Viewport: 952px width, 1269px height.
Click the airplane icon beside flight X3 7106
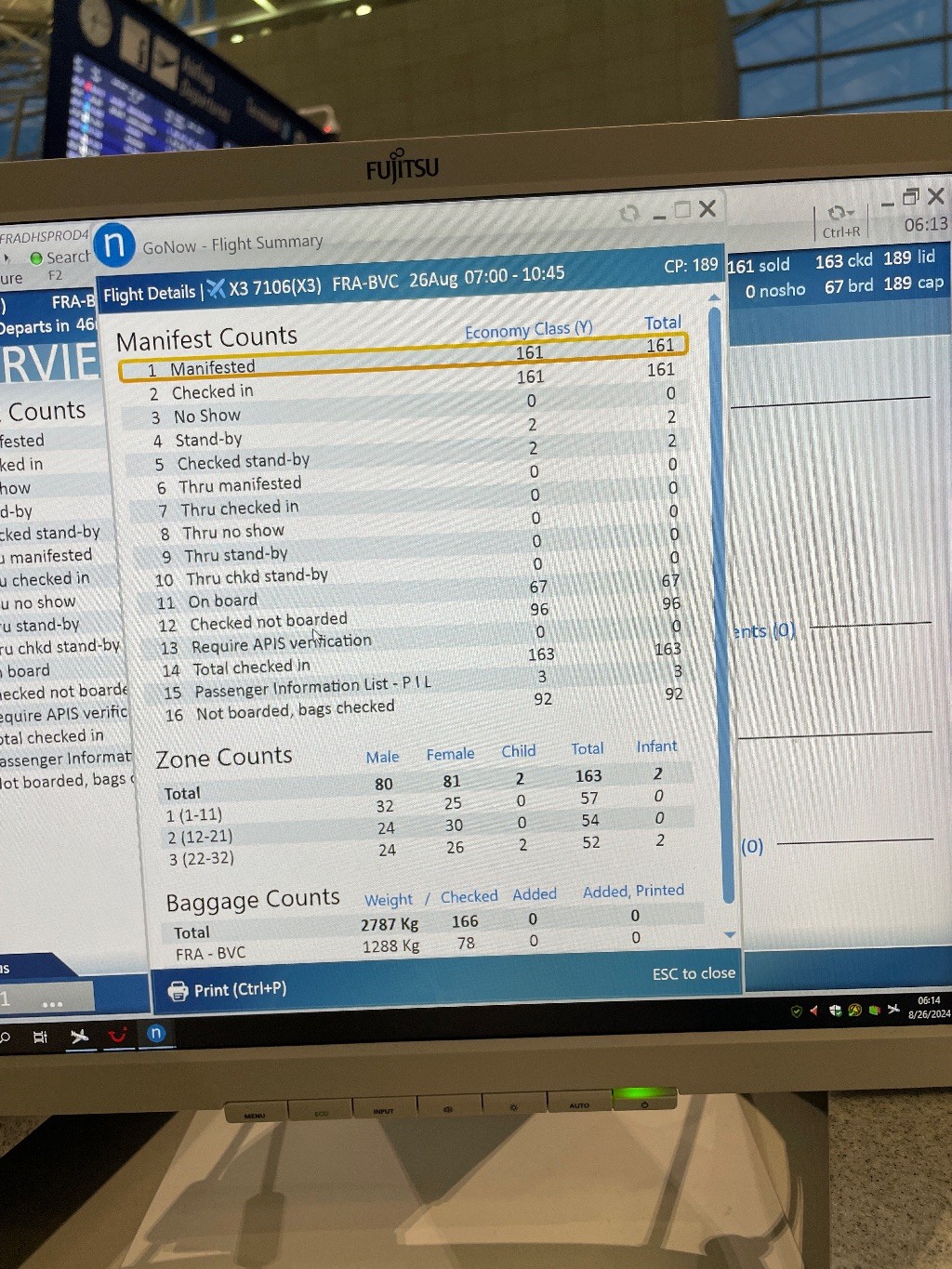pos(216,289)
